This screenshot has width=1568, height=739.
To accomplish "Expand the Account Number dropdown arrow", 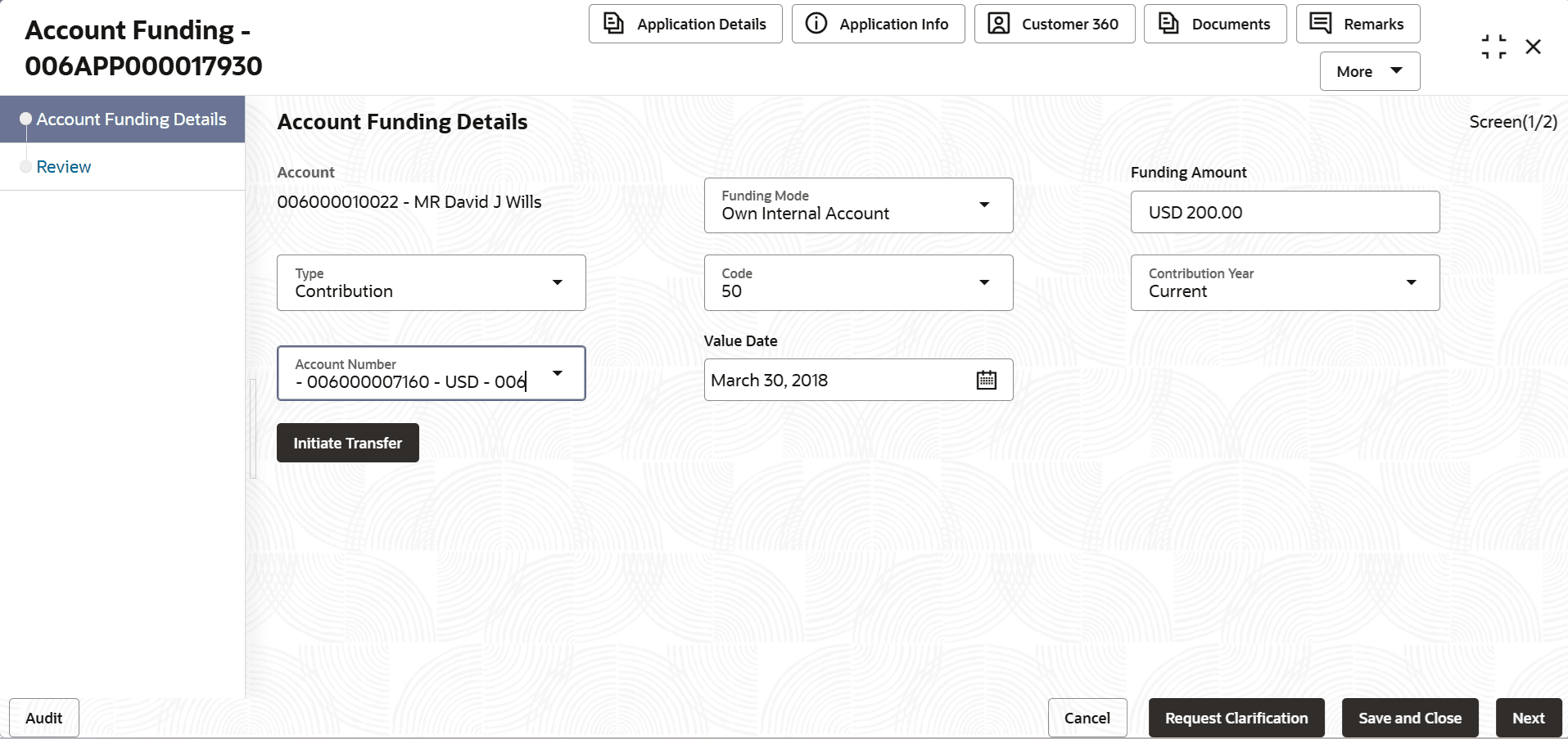I will point(558,373).
